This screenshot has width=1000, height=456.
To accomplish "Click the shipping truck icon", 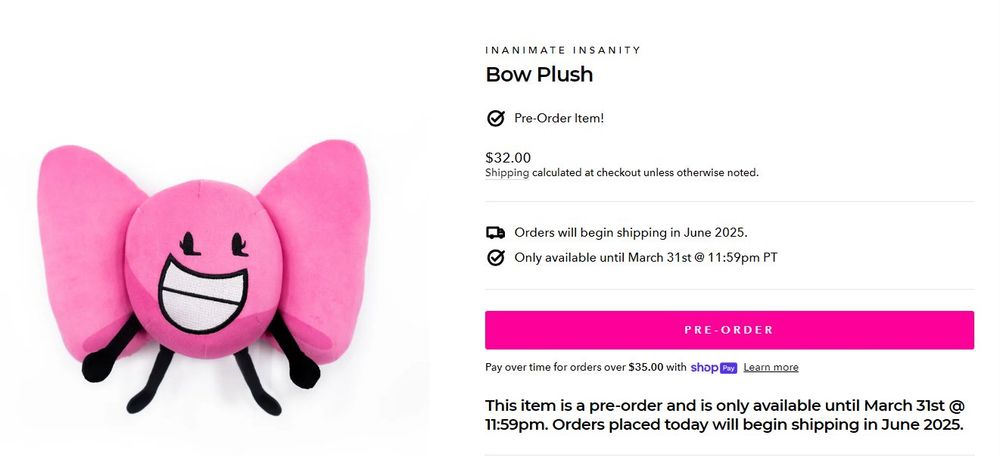I will click(x=495, y=233).
